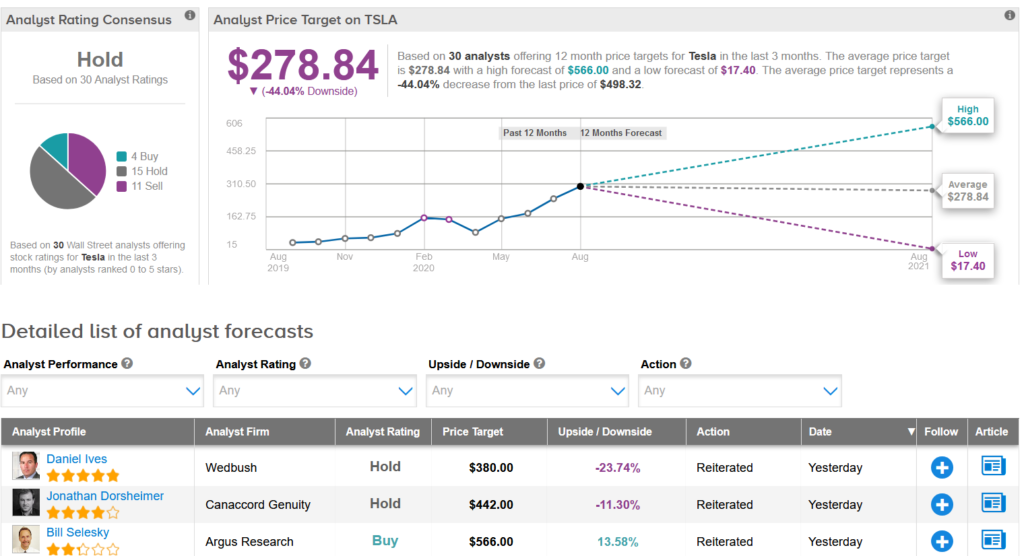
Task: Expand the Analyst Rating filter dropdown
Action: 315,391
